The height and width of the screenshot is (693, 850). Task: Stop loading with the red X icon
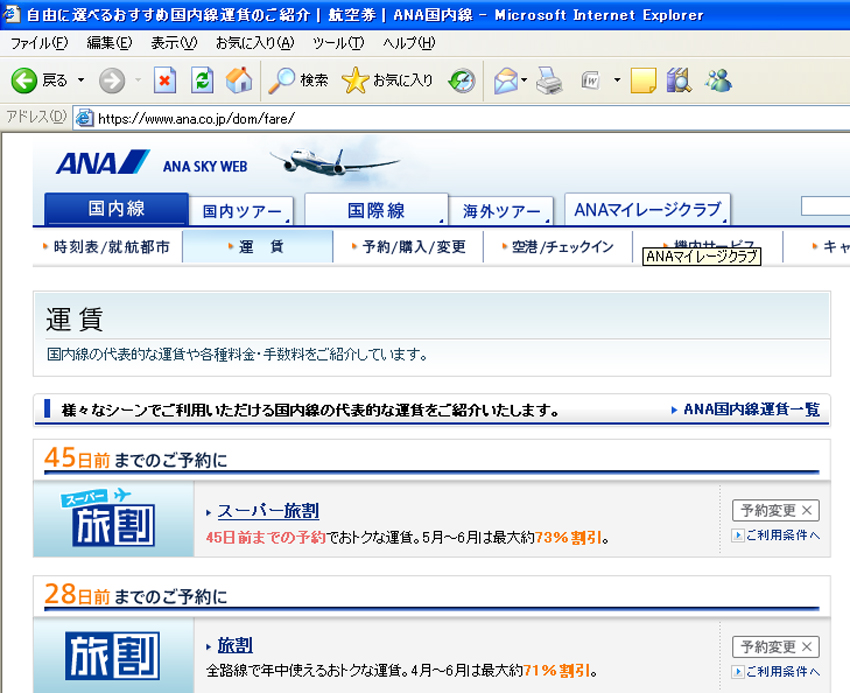pyautogui.click(x=165, y=80)
